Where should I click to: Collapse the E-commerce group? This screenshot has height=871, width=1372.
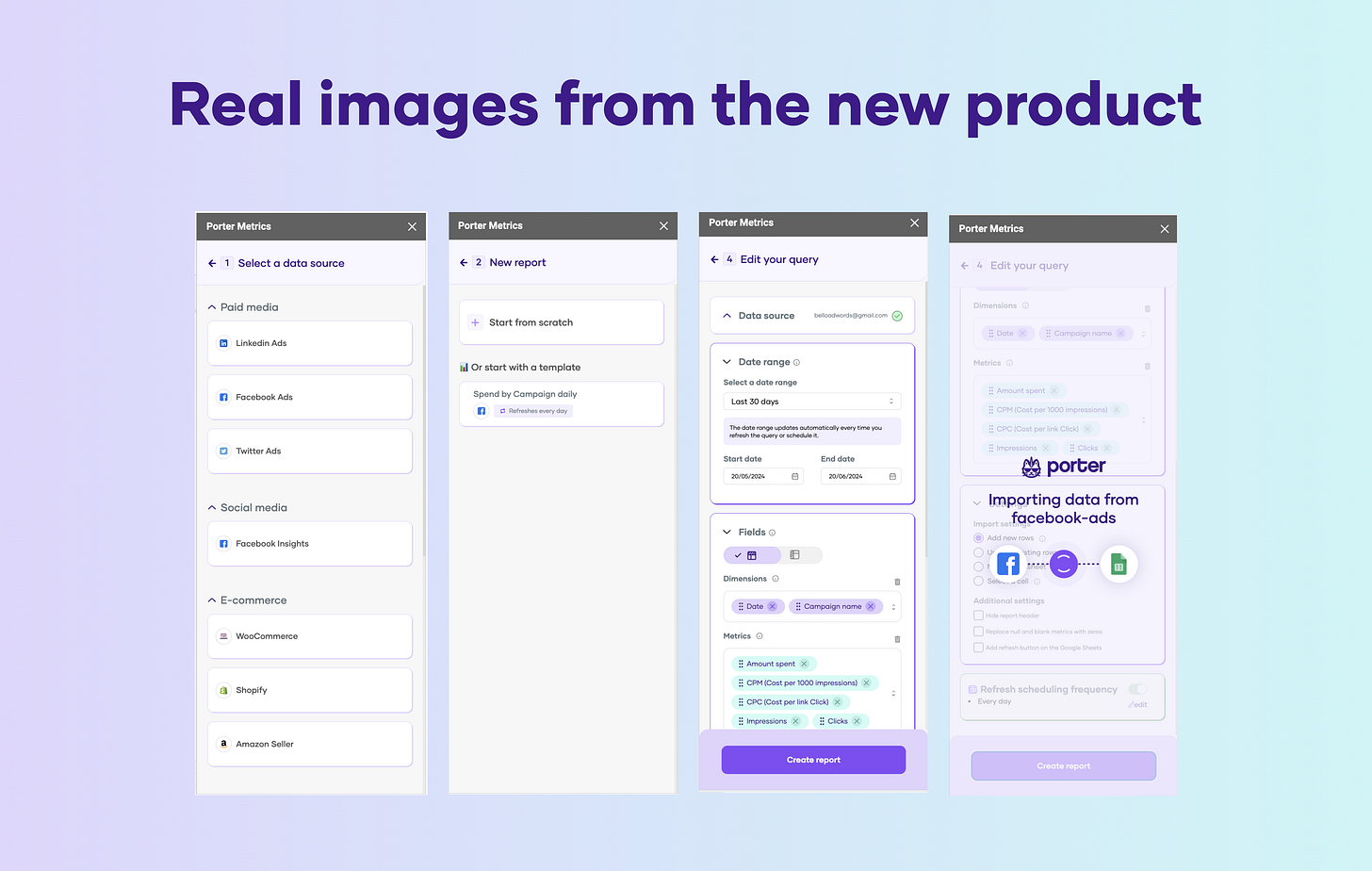pyautogui.click(x=212, y=600)
